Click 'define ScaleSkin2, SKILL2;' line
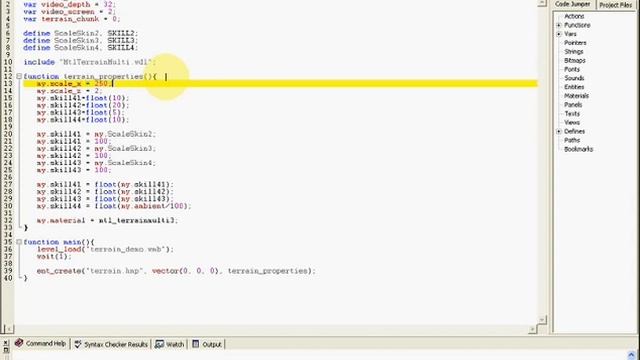 tap(80, 33)
